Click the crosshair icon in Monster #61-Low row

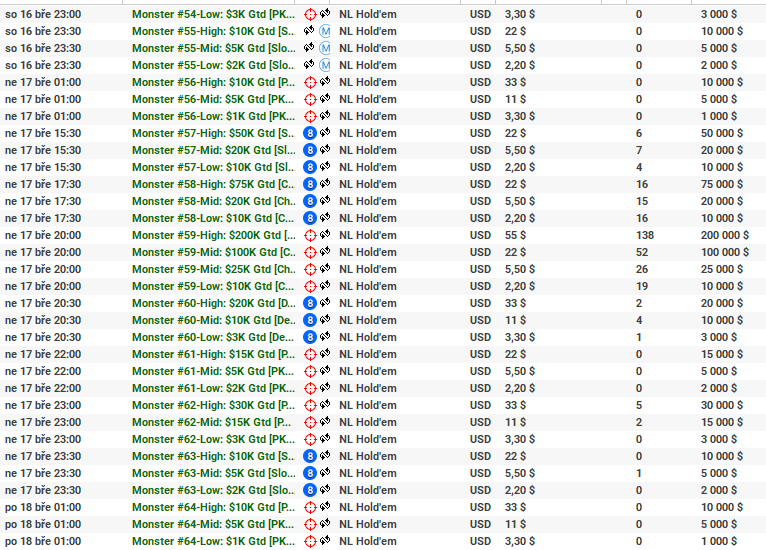(x=310, y=389)
